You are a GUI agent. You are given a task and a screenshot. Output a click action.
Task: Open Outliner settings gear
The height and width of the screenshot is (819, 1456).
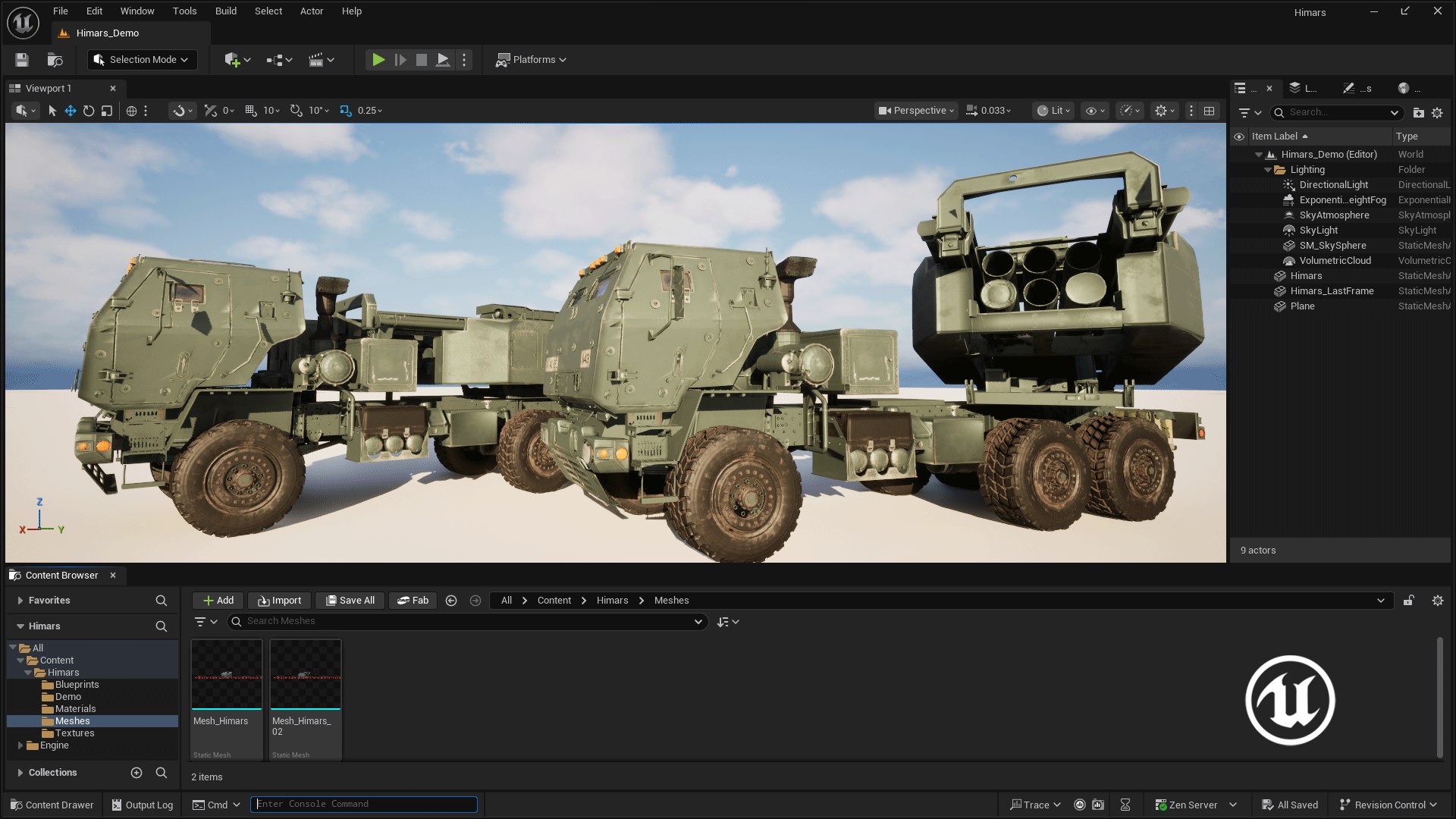1437,112
